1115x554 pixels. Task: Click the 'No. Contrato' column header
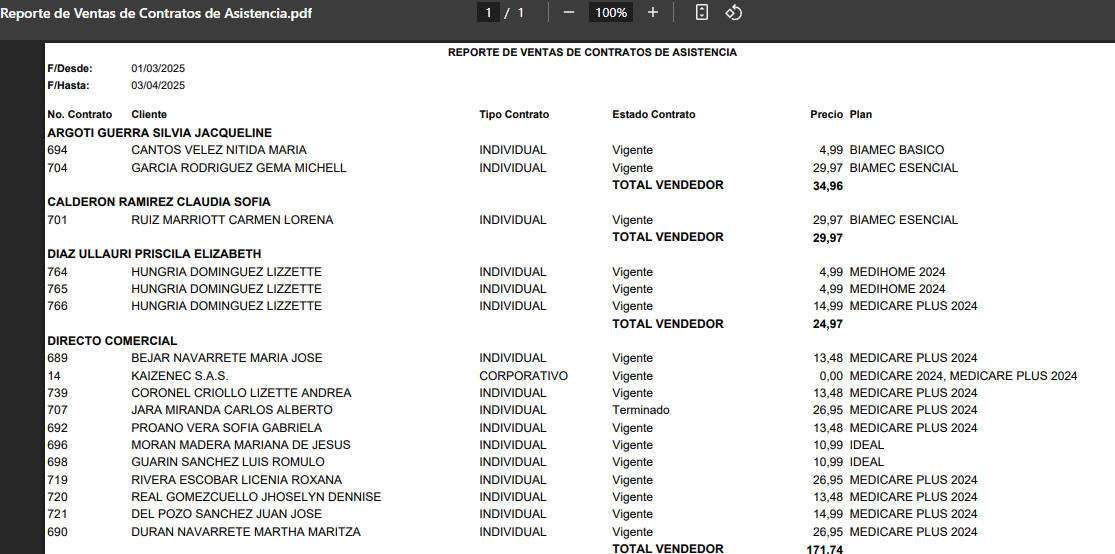[80, 115]
